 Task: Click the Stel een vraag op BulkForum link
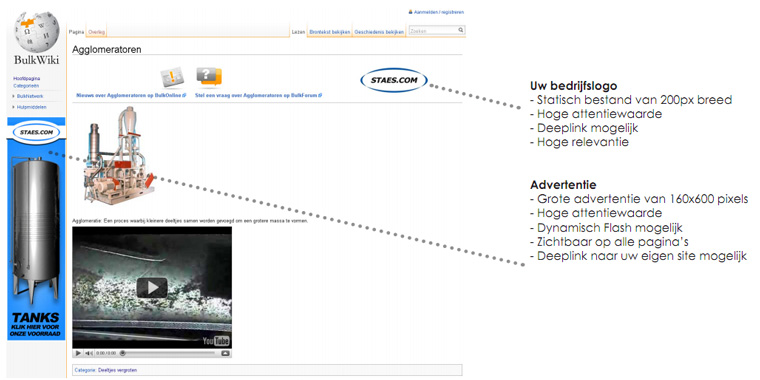pos(258,95)
